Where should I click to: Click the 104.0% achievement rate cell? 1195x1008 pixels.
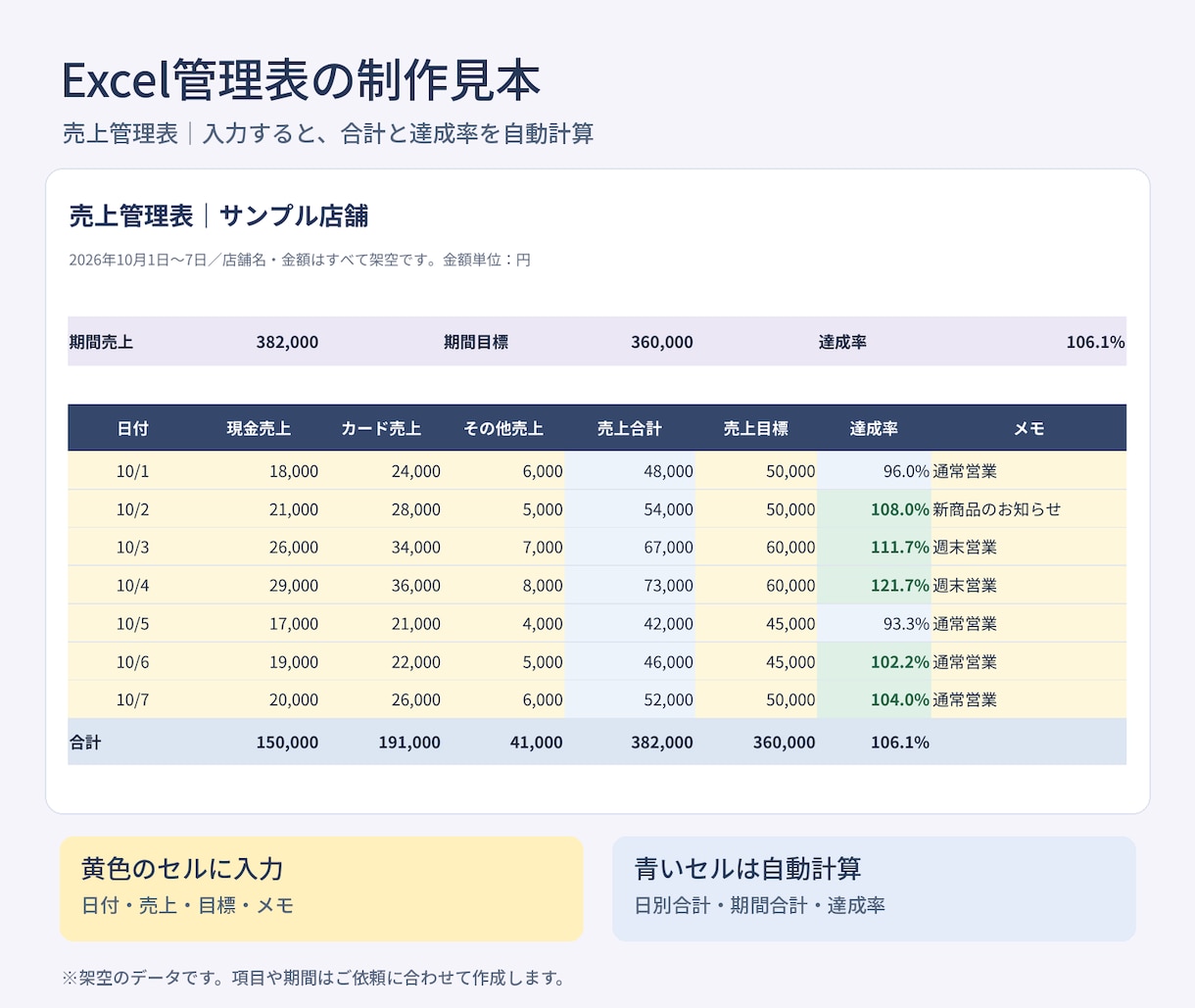[x=874, y=700]
